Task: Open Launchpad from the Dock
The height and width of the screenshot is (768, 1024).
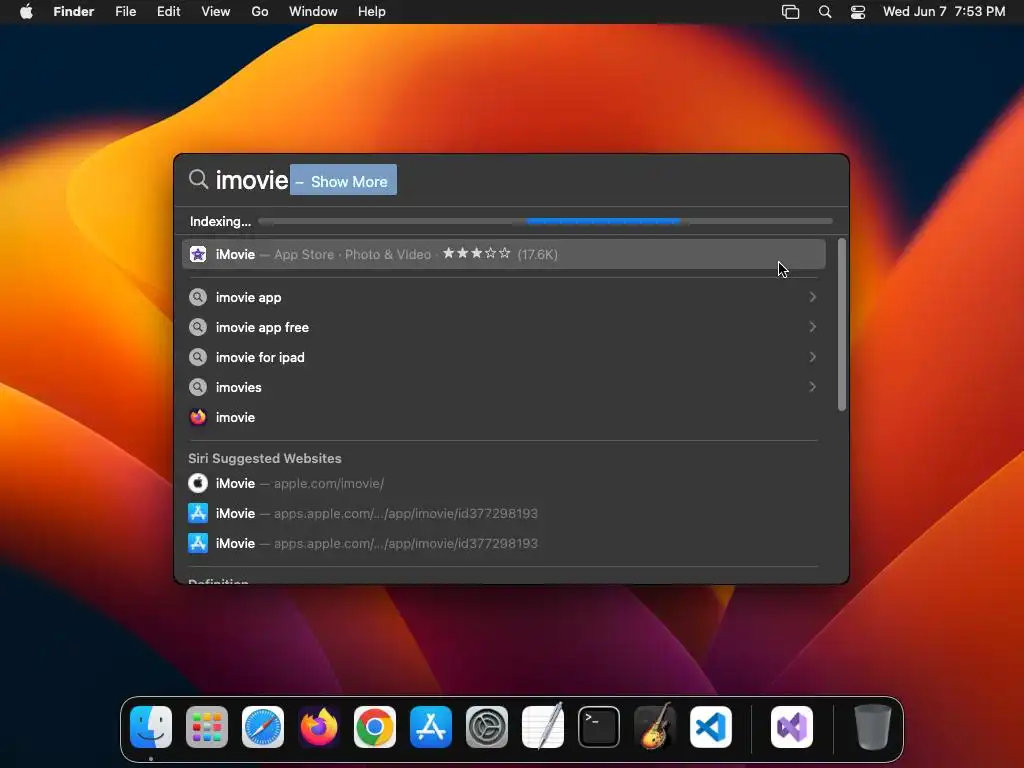Action: point(207,727)
